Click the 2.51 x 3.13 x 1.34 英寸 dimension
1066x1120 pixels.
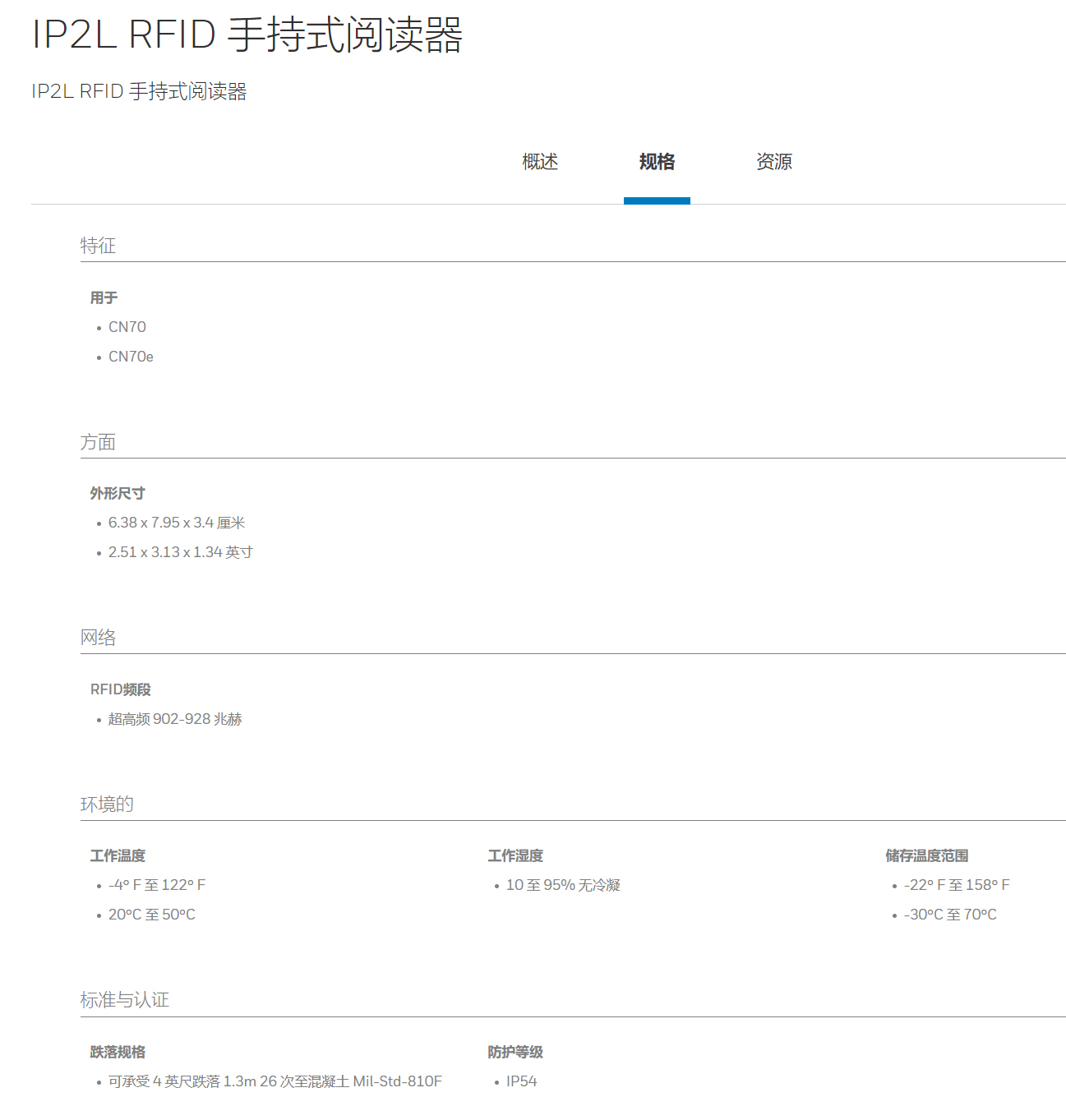(181, 552)
